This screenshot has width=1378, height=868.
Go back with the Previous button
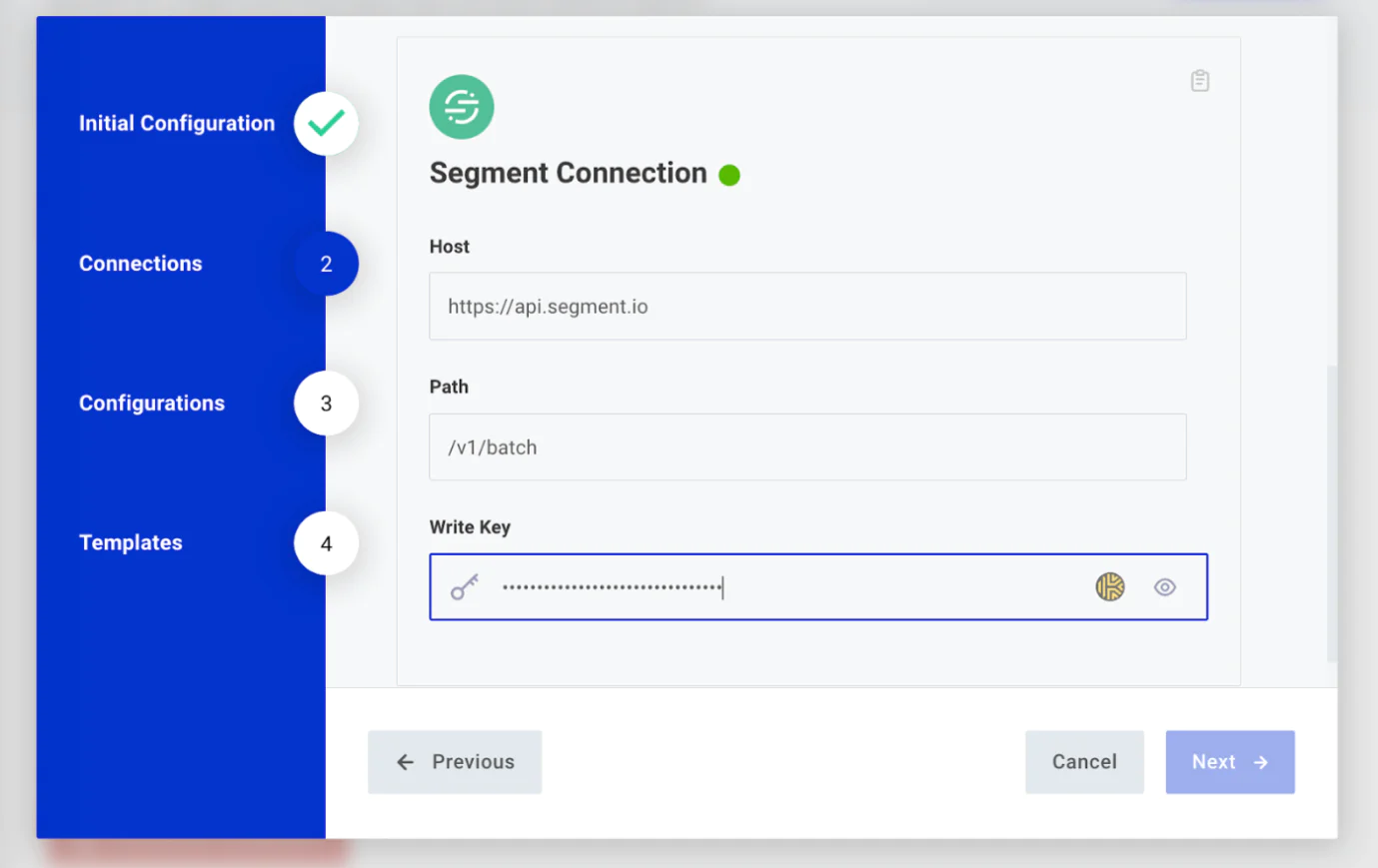(x=455, y=761)
